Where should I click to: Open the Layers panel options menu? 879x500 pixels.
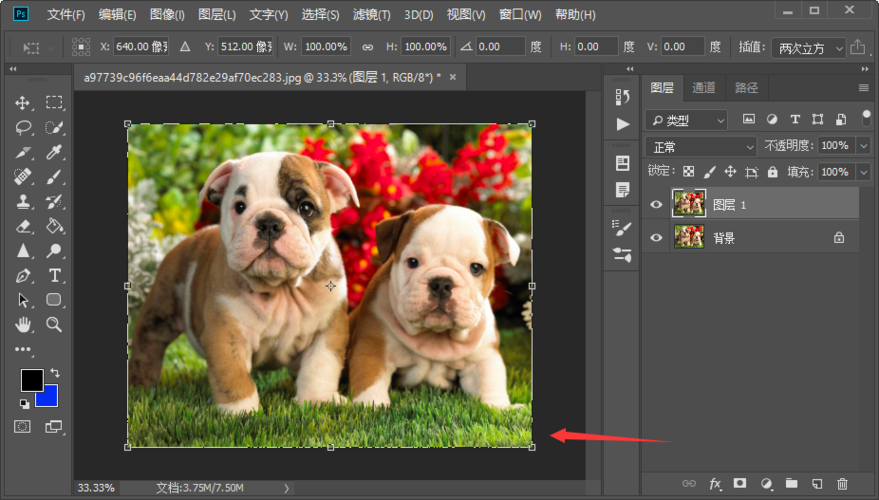tap(863, 87)
